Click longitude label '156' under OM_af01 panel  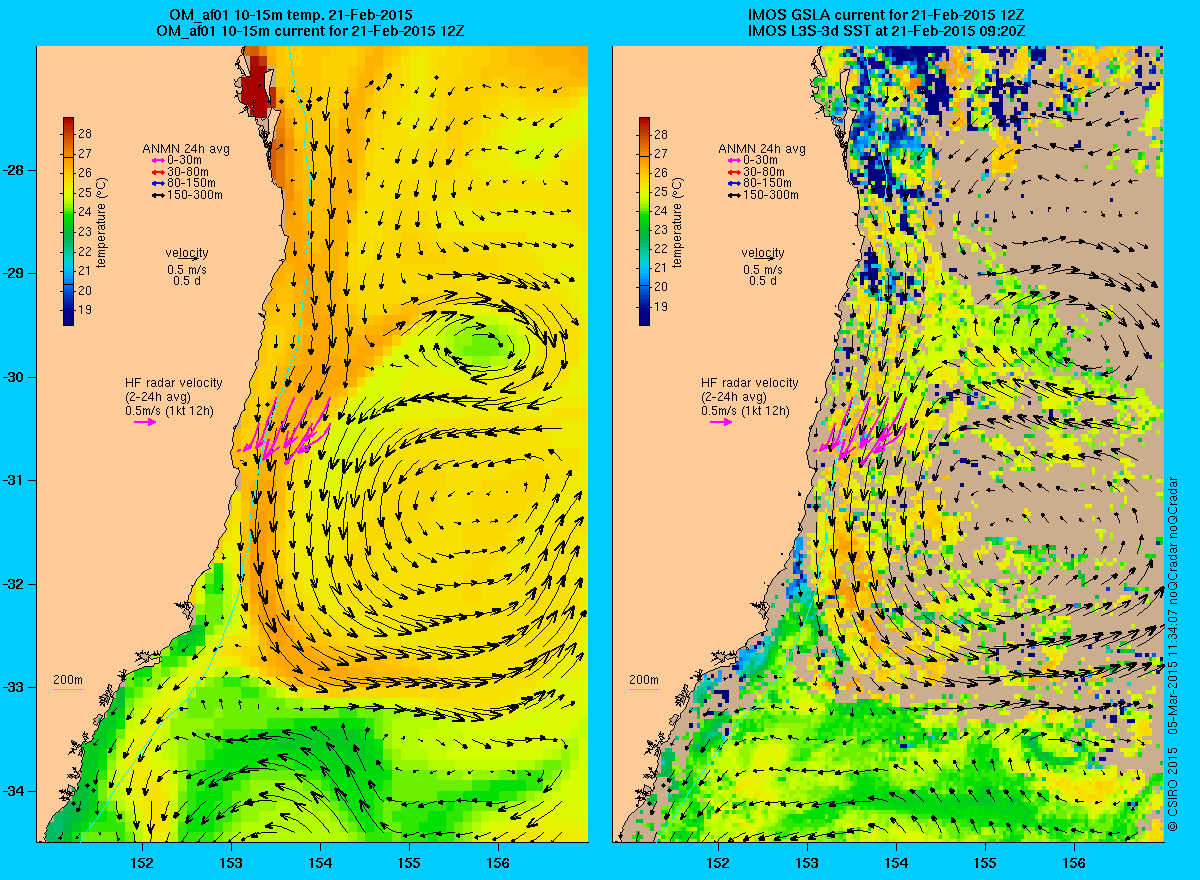tap(498, 862)
